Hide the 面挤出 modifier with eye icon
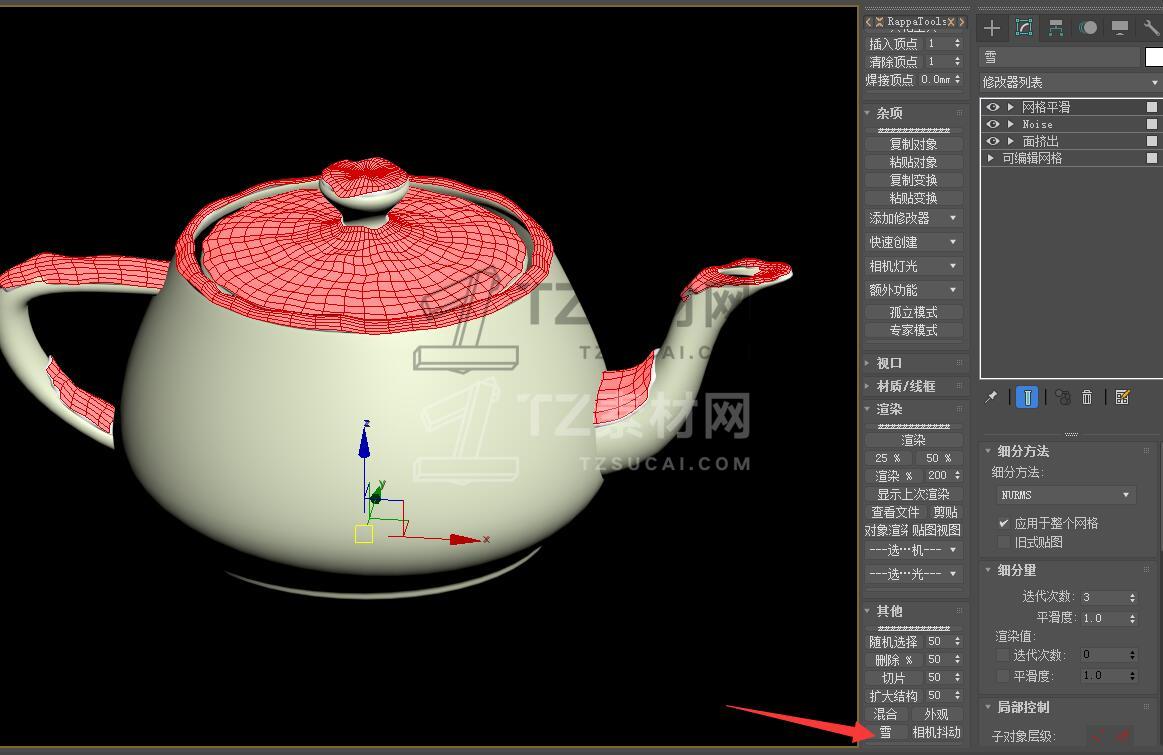Viewport: 1163px width, 755px height. 992,141
